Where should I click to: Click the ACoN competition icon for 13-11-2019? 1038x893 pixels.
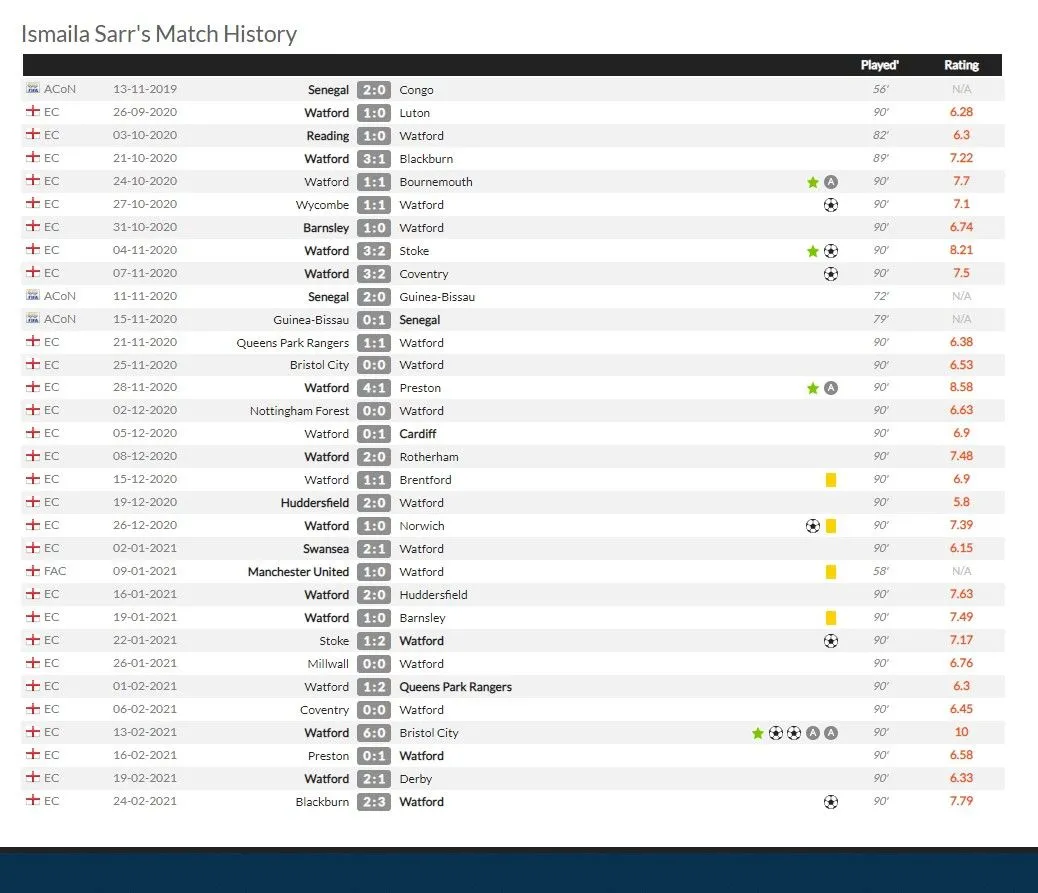point(32,89)
